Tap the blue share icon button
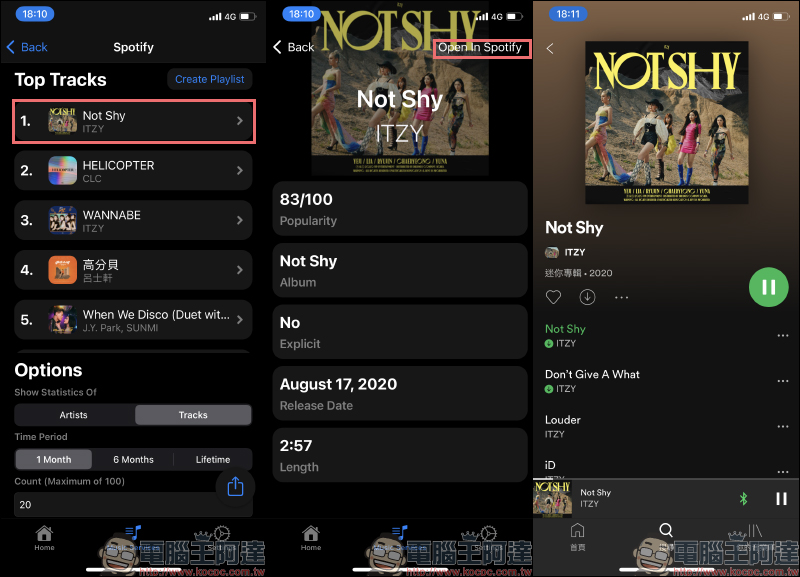Viewport: 800px width, 577px height. [235, 486]
